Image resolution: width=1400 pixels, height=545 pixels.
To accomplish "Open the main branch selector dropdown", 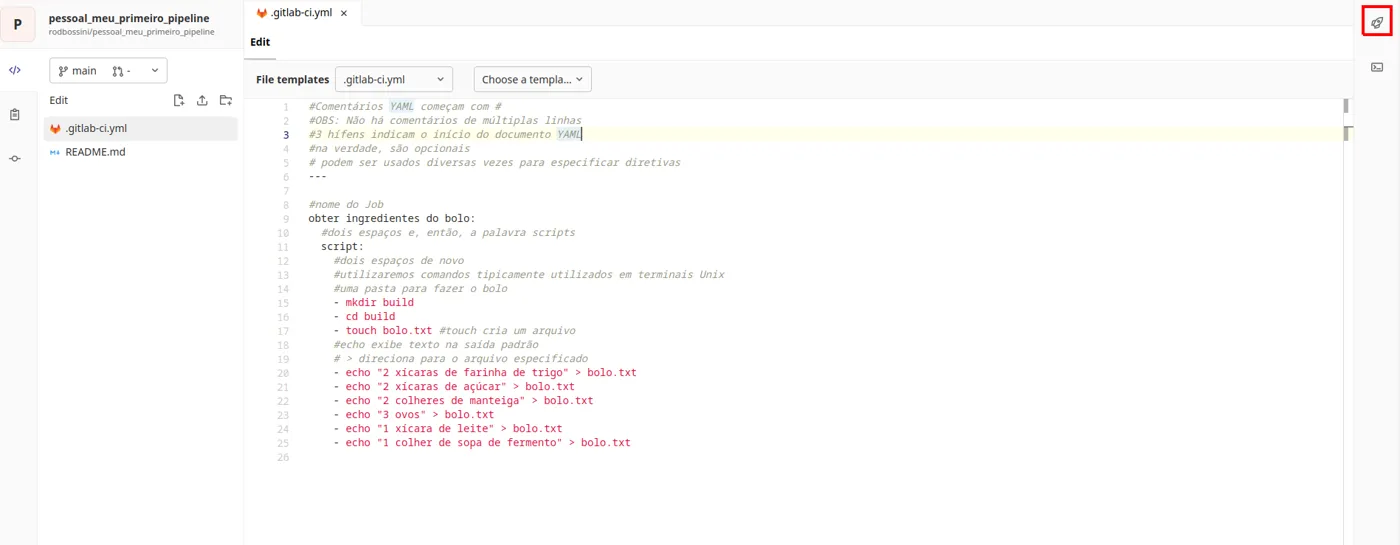I will [108, 71].
